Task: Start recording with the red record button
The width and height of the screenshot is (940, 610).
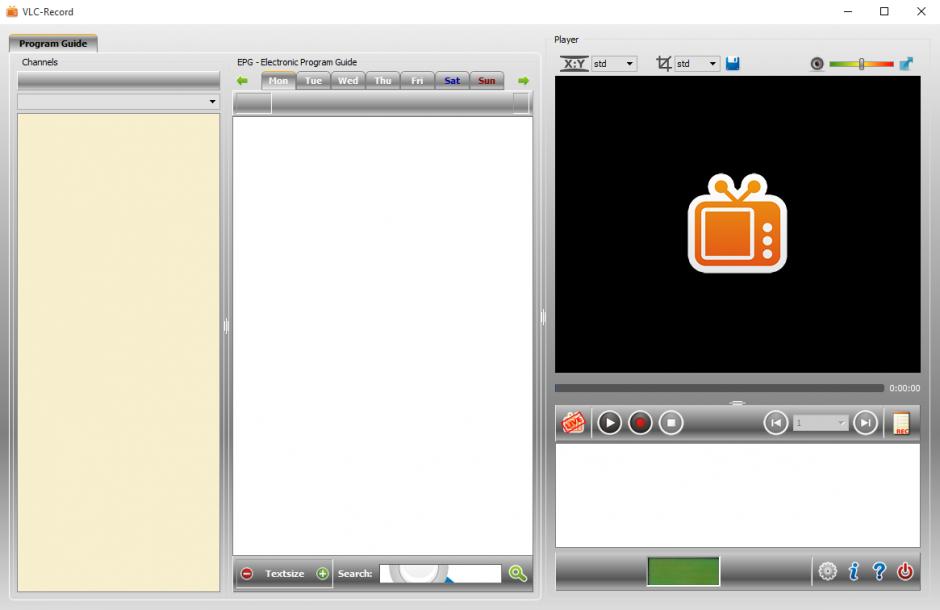Action: click(x=640, y=423)
